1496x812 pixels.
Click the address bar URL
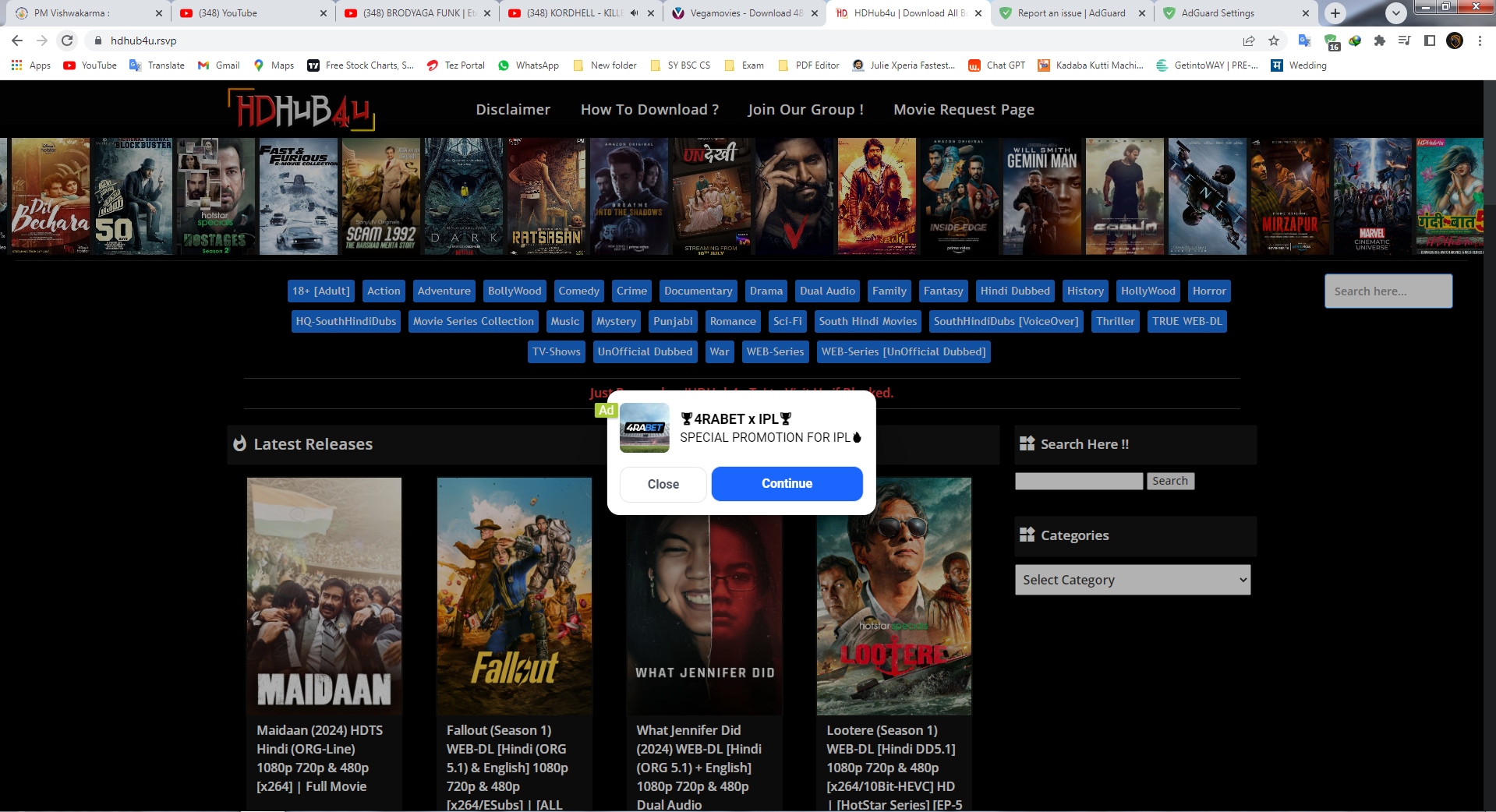coord(143,41)
